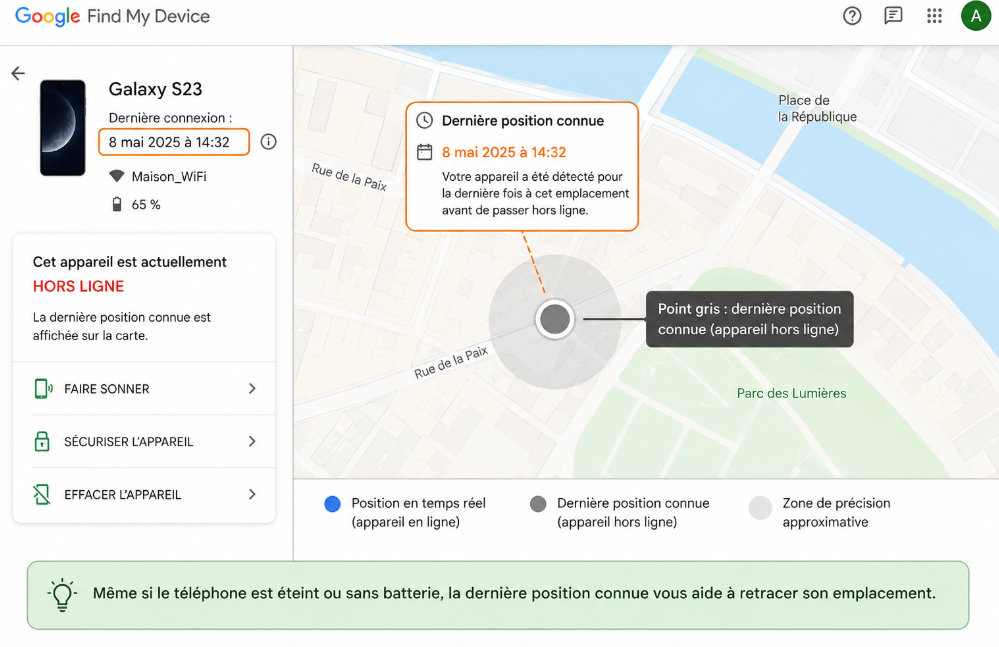The width and height of the screenshot is (999, 647).
Task: Click the ring device icon for Faire sonner
Action: (x=43, y=388)
